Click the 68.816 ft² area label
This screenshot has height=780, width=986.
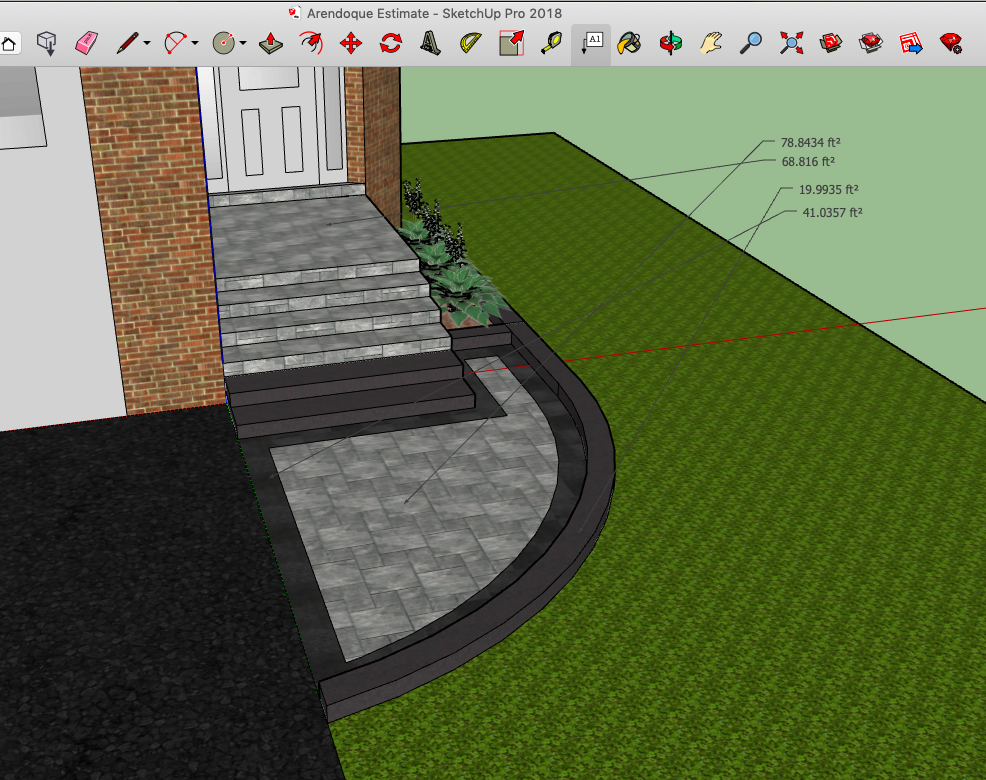[x=808, y=162]
